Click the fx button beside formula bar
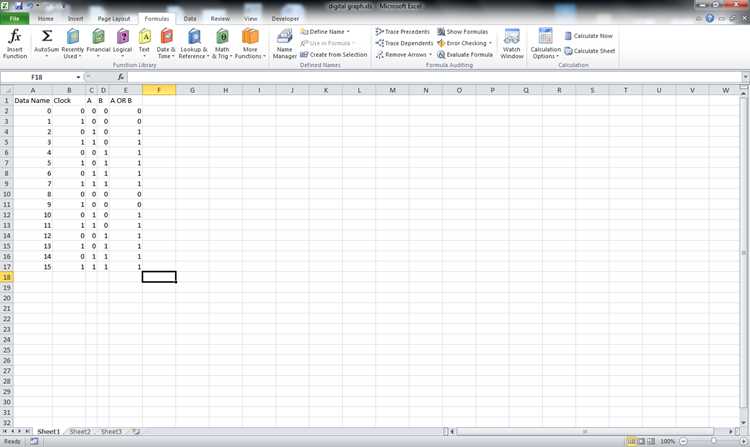Image resolution: width=750 pixels, height=447 pixels. click(x=121, y=76)
